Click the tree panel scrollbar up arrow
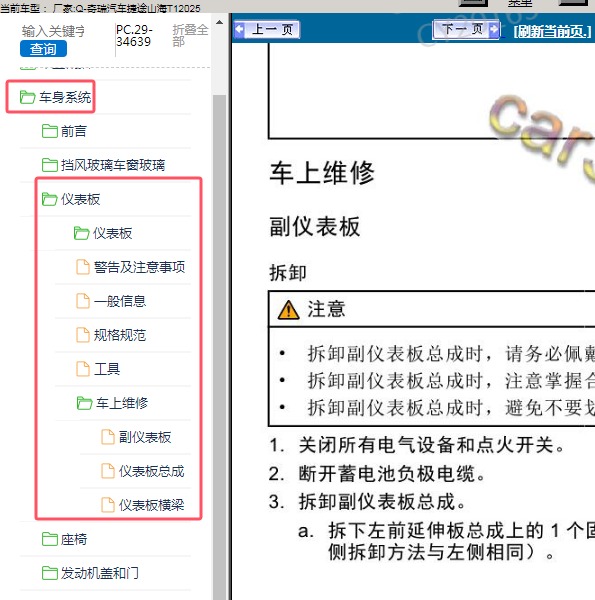Screen dimensions: 595x600 219,23
